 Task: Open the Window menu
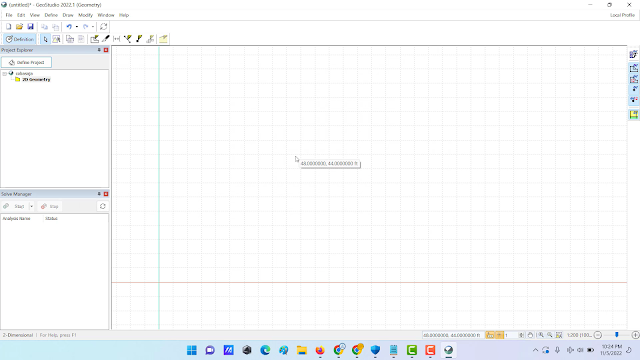tap(106, 15)
